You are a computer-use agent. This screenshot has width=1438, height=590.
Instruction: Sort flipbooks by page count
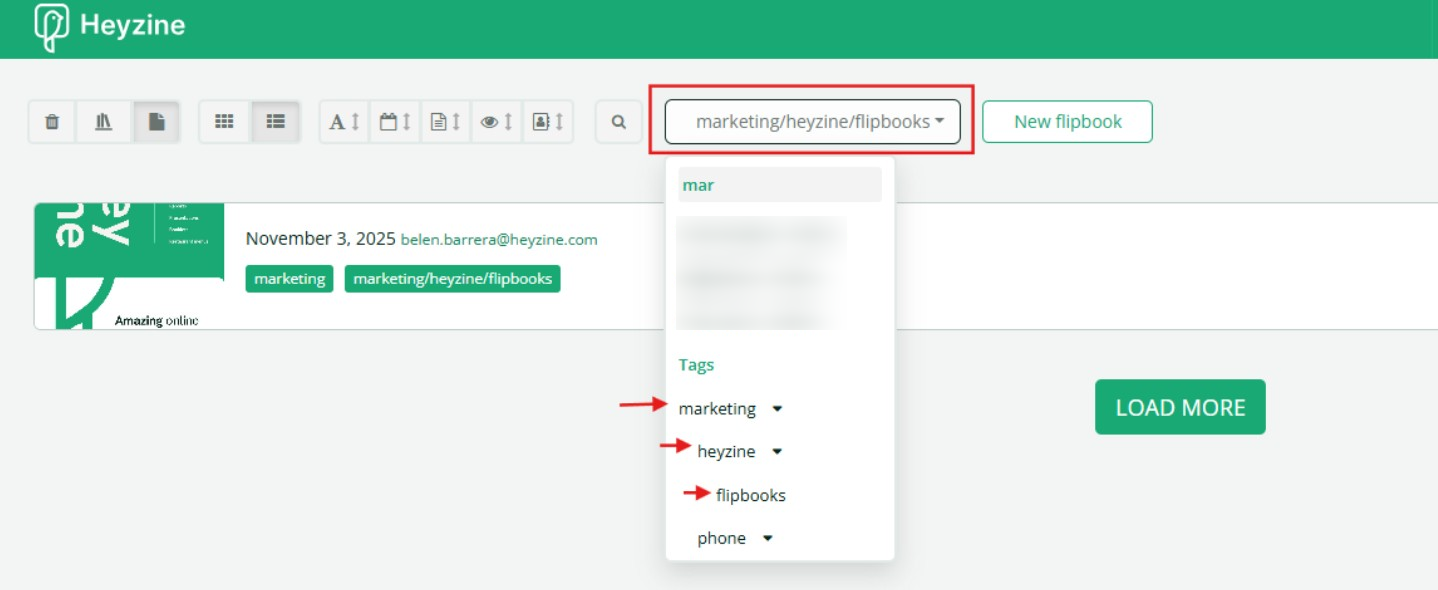[446, 122]
